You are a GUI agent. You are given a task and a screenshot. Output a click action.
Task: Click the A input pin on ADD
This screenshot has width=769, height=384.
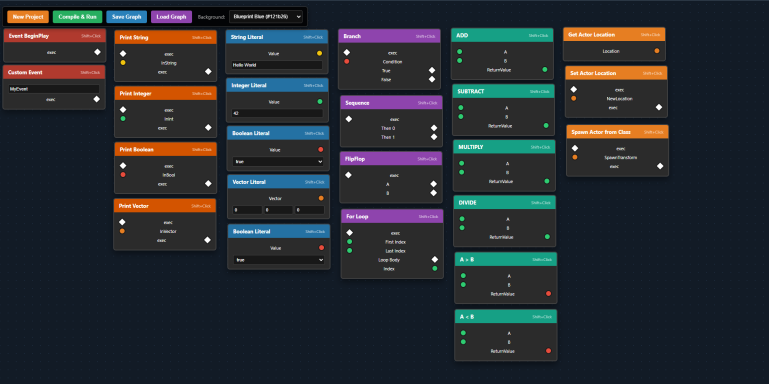coord(460,51)
